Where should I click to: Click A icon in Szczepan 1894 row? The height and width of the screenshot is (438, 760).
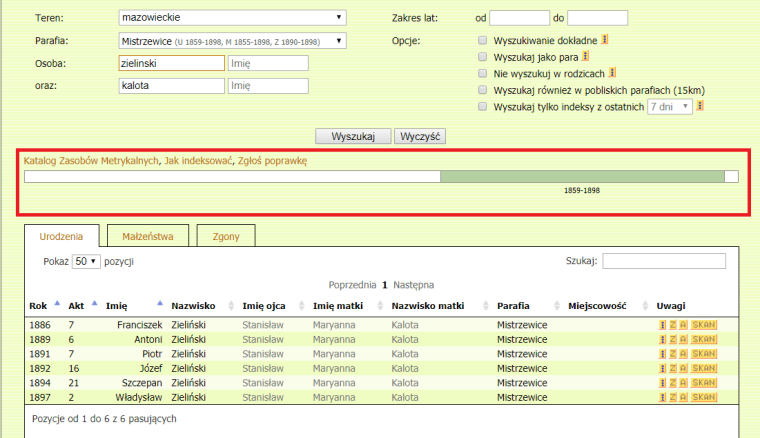683,383
